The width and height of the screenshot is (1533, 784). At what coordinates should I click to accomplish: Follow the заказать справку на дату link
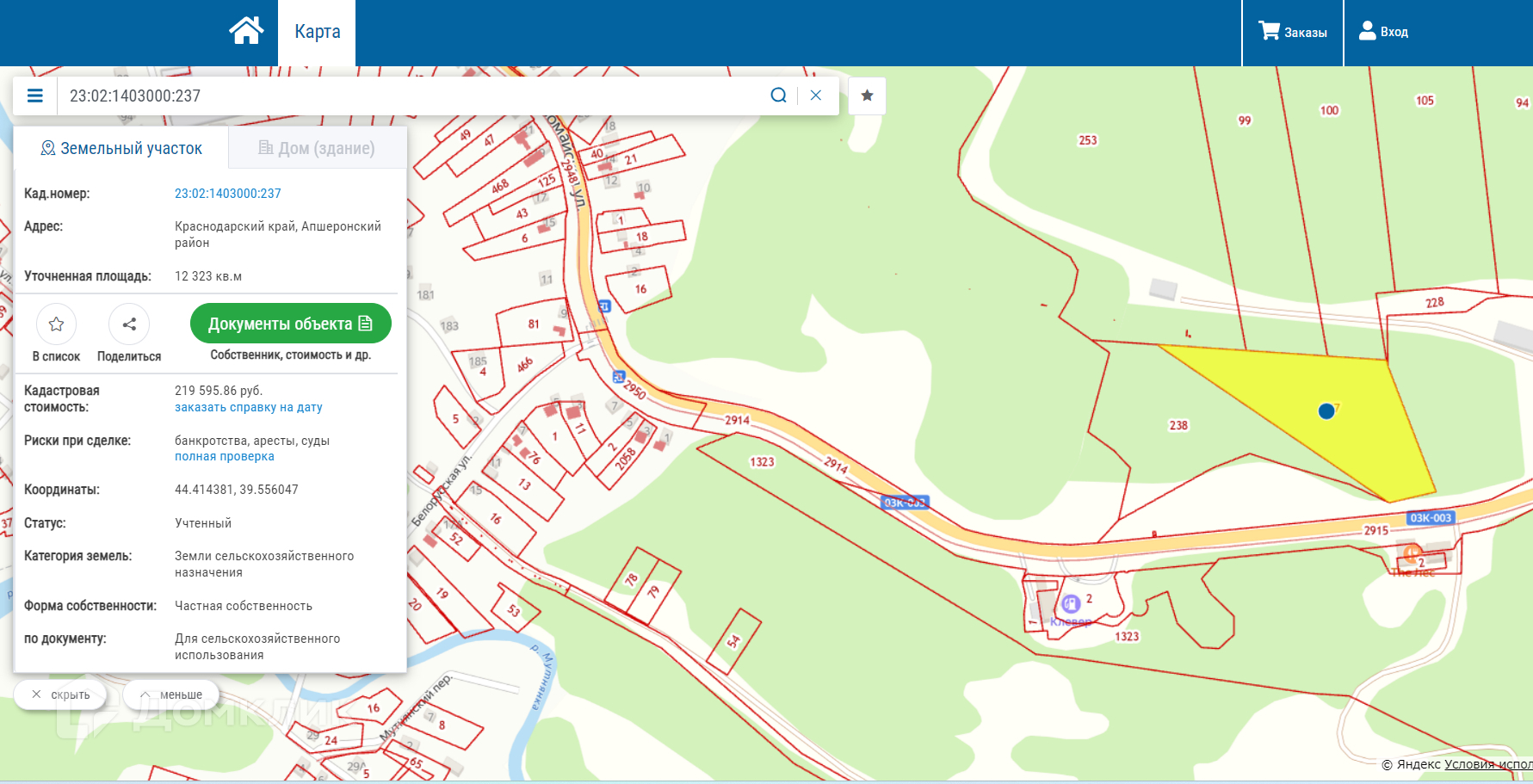point(249,407)
